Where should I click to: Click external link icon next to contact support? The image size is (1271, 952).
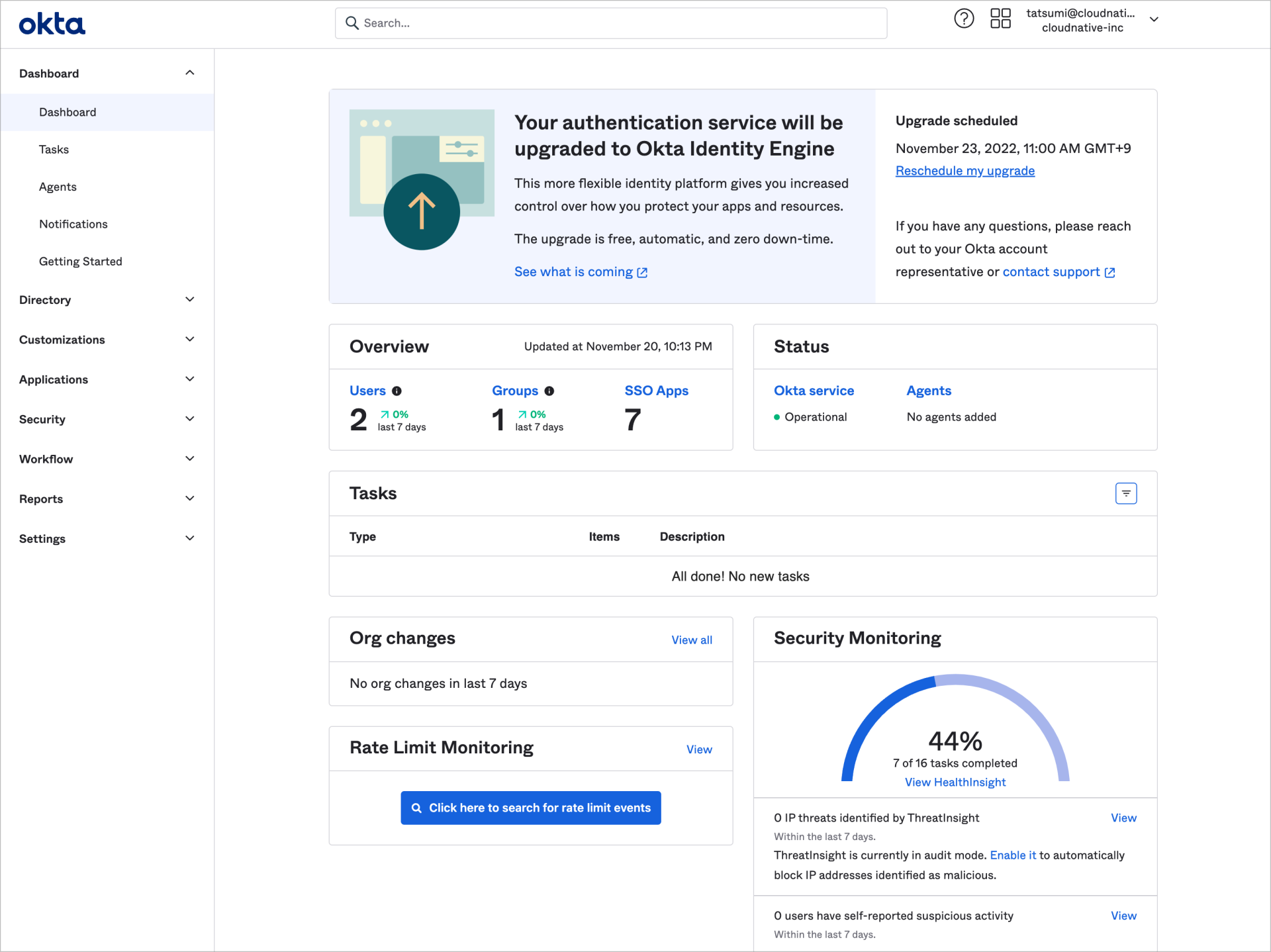1110,271
